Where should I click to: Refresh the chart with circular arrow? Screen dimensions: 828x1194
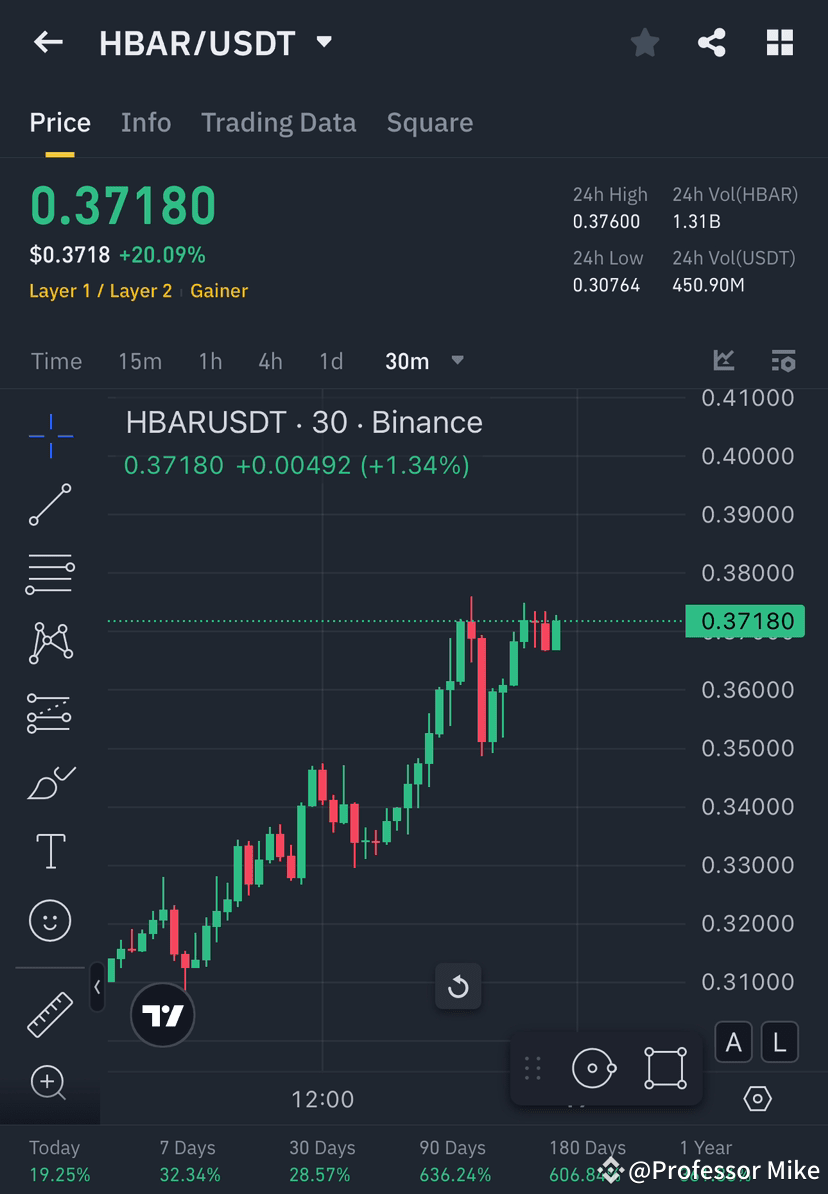[x=458, y=986]
